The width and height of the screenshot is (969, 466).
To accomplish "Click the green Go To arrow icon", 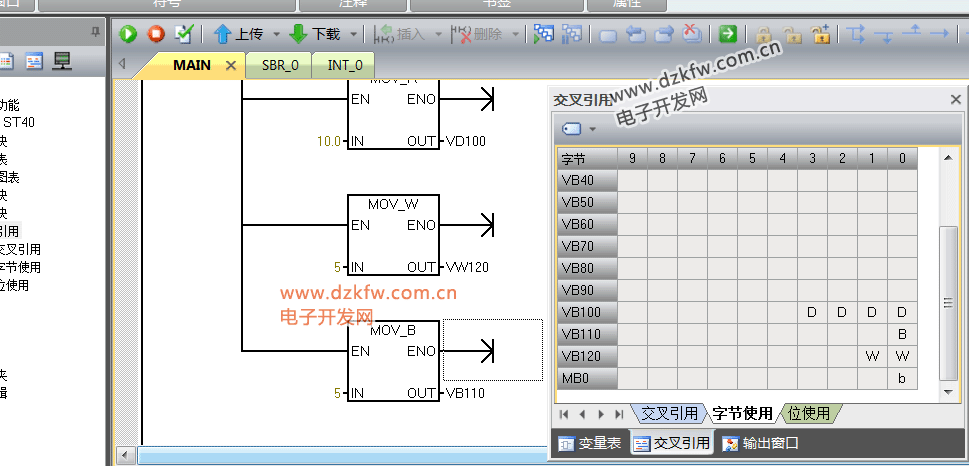I will click(x=727, y=34).
